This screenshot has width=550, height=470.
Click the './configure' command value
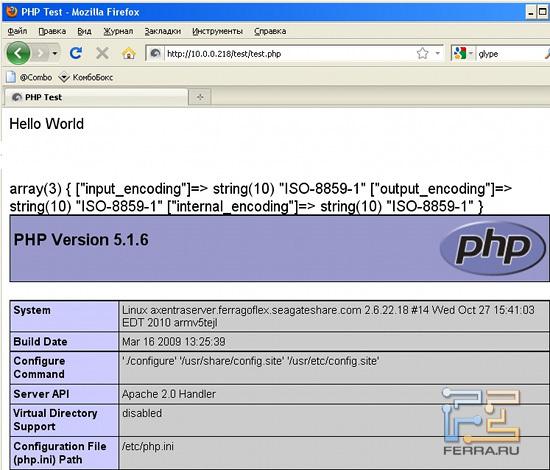tap(250, 361)
